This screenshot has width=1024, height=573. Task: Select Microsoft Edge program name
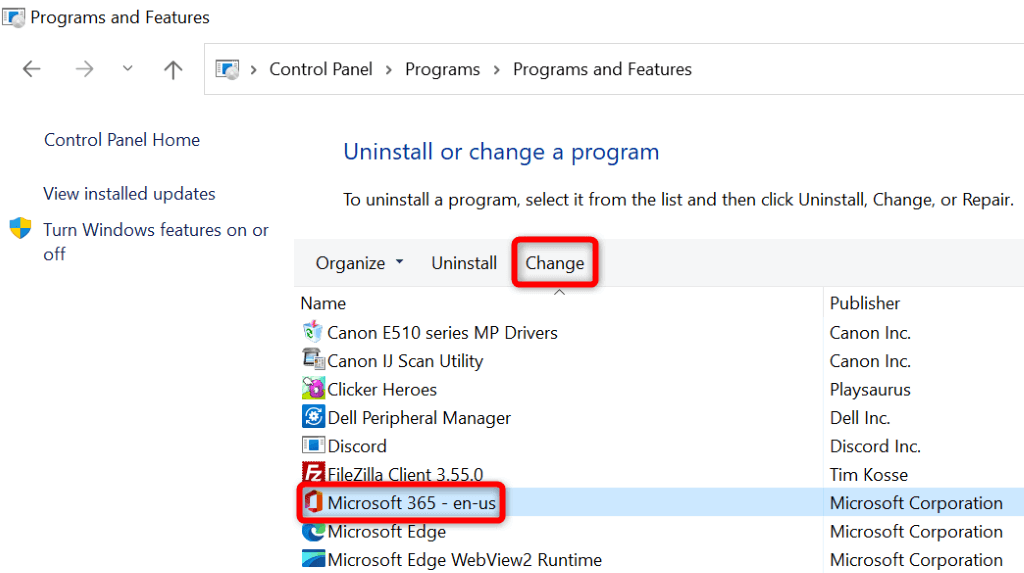coord(387,531)
